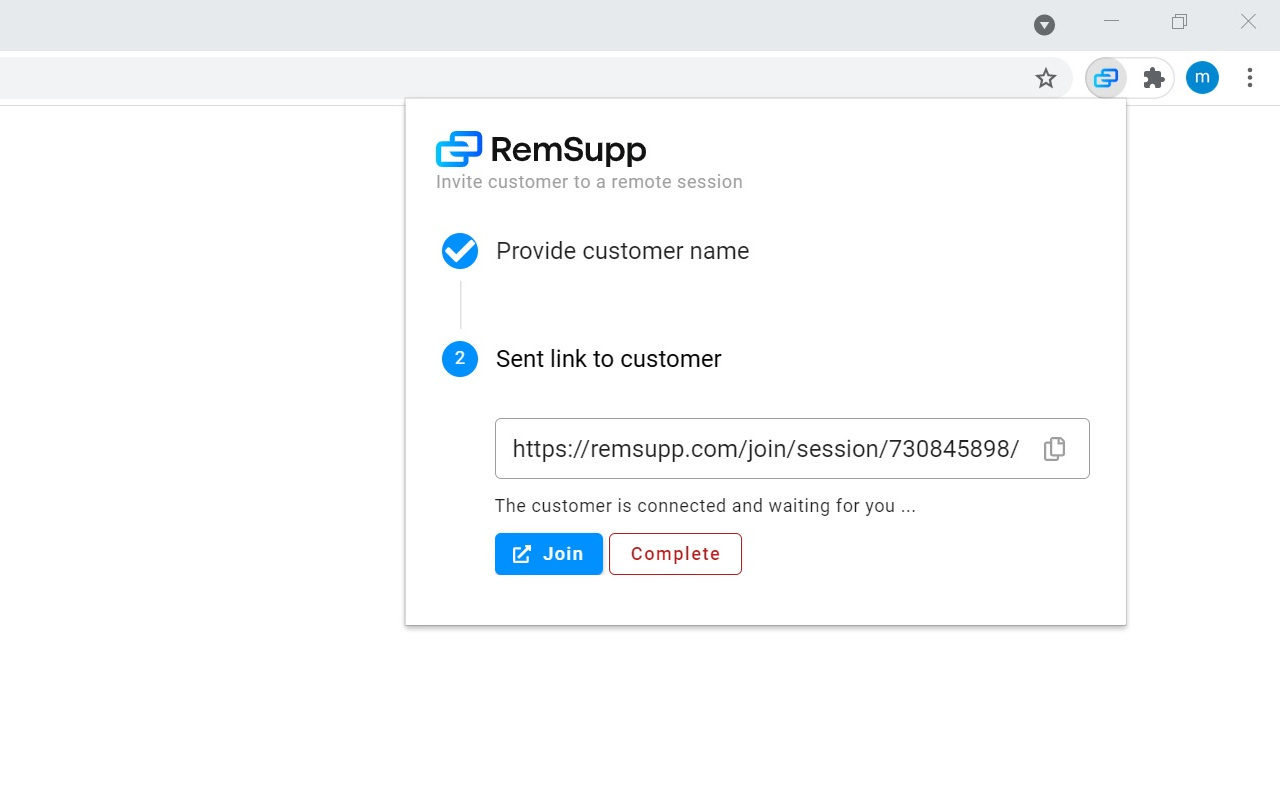Restore down the browser window
The height and width of the screenshot is (800, 1280).
(1180, 22)
